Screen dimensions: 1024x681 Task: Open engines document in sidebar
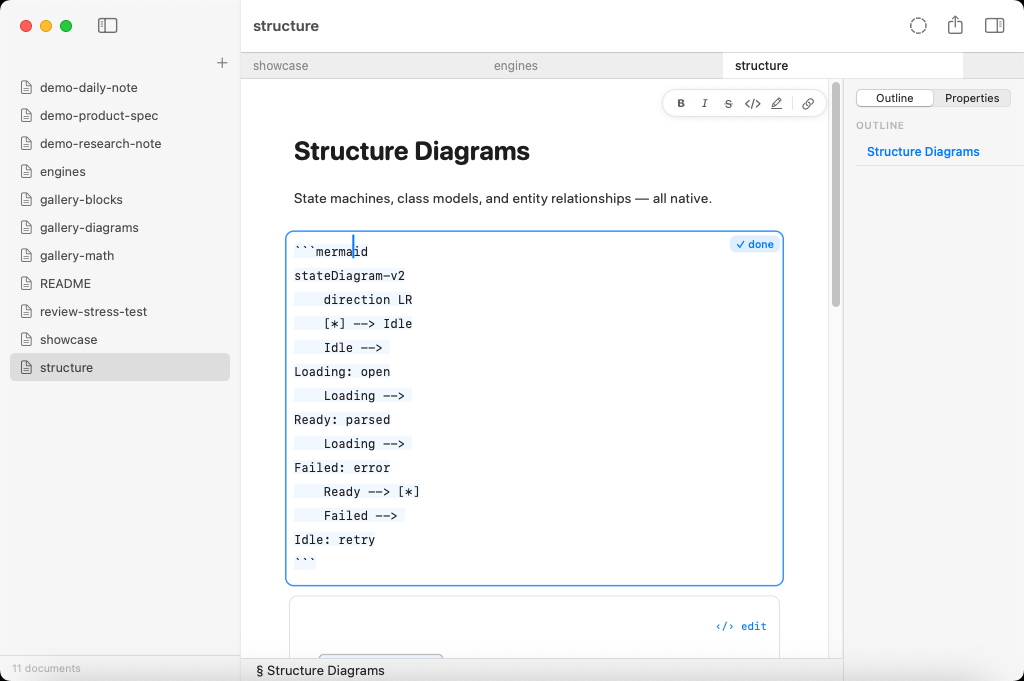[120, 171]
